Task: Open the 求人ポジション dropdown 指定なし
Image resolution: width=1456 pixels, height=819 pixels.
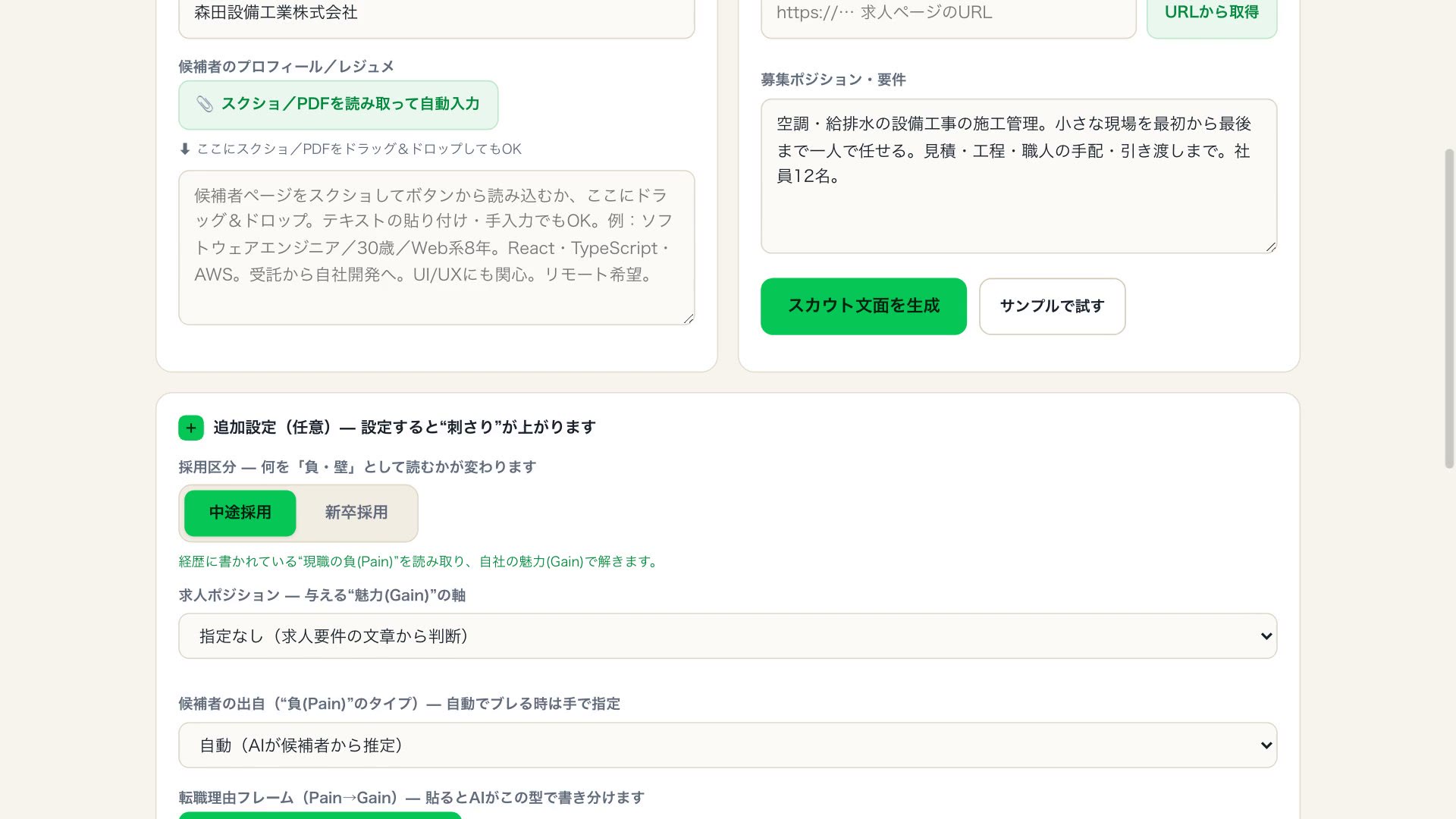Action: point(728,636)
